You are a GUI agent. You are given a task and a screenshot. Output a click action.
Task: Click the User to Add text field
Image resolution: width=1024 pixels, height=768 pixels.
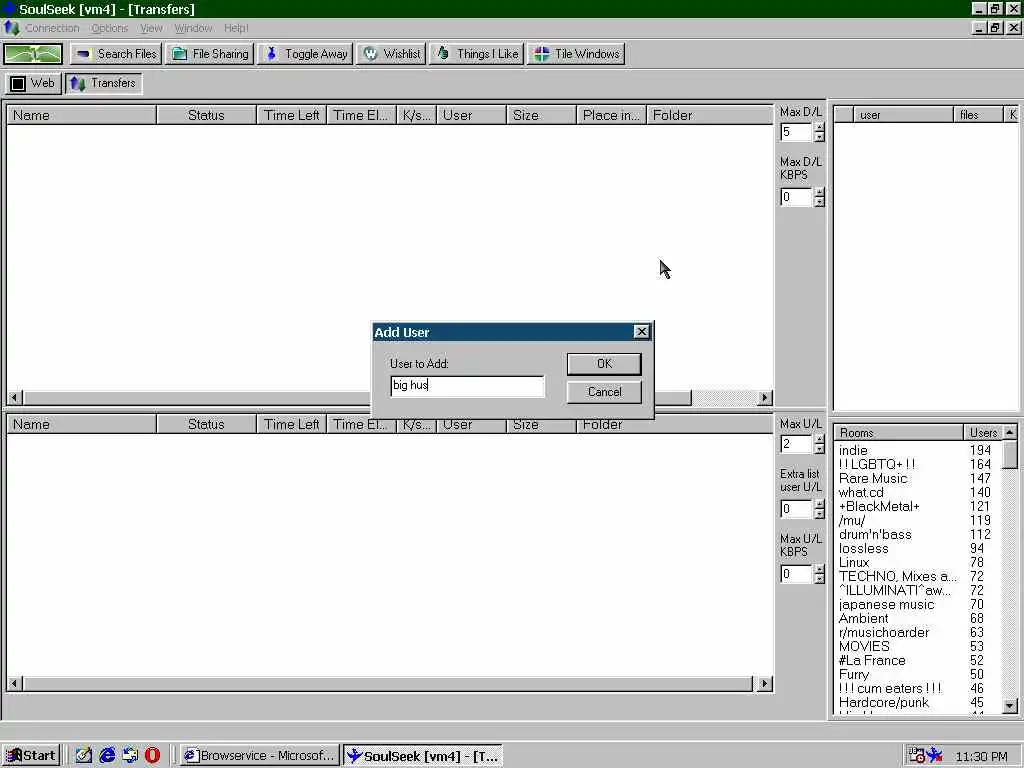pyautogui.click(x=467, y=385)
